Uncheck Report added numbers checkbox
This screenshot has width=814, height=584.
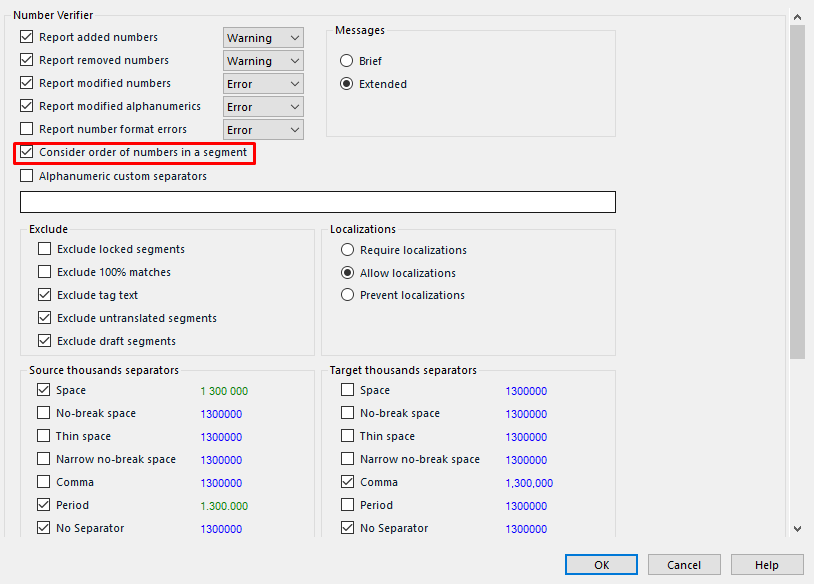coord(26,37)
